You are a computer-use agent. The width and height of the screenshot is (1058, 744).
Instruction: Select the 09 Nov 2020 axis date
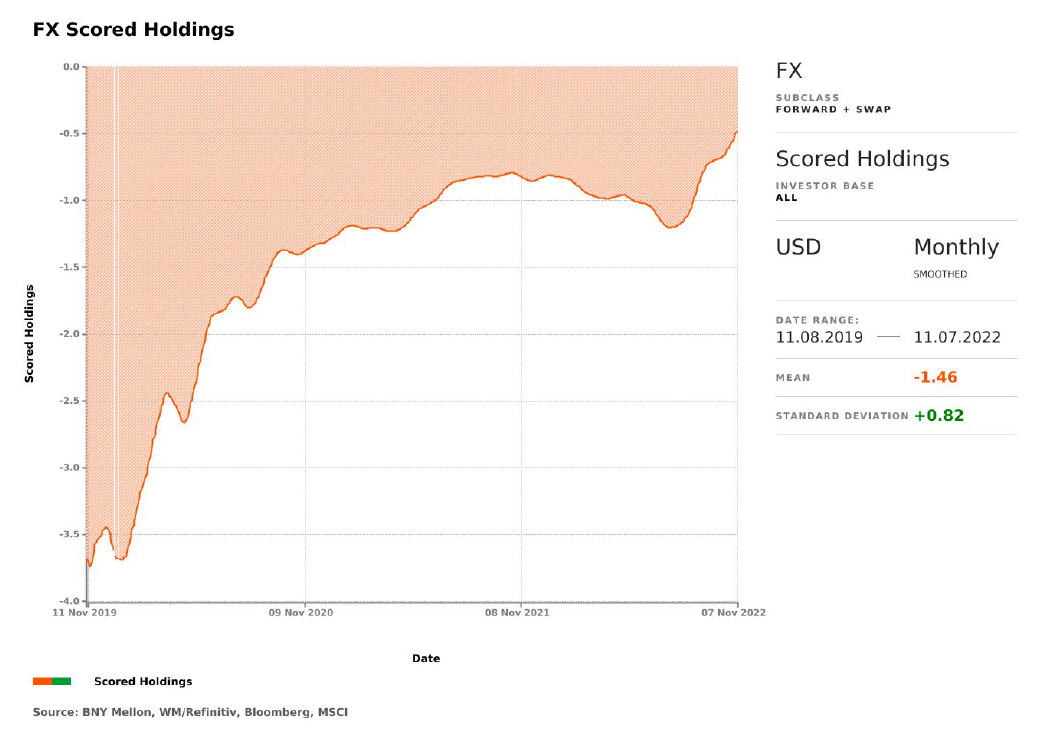click(304, 612)
